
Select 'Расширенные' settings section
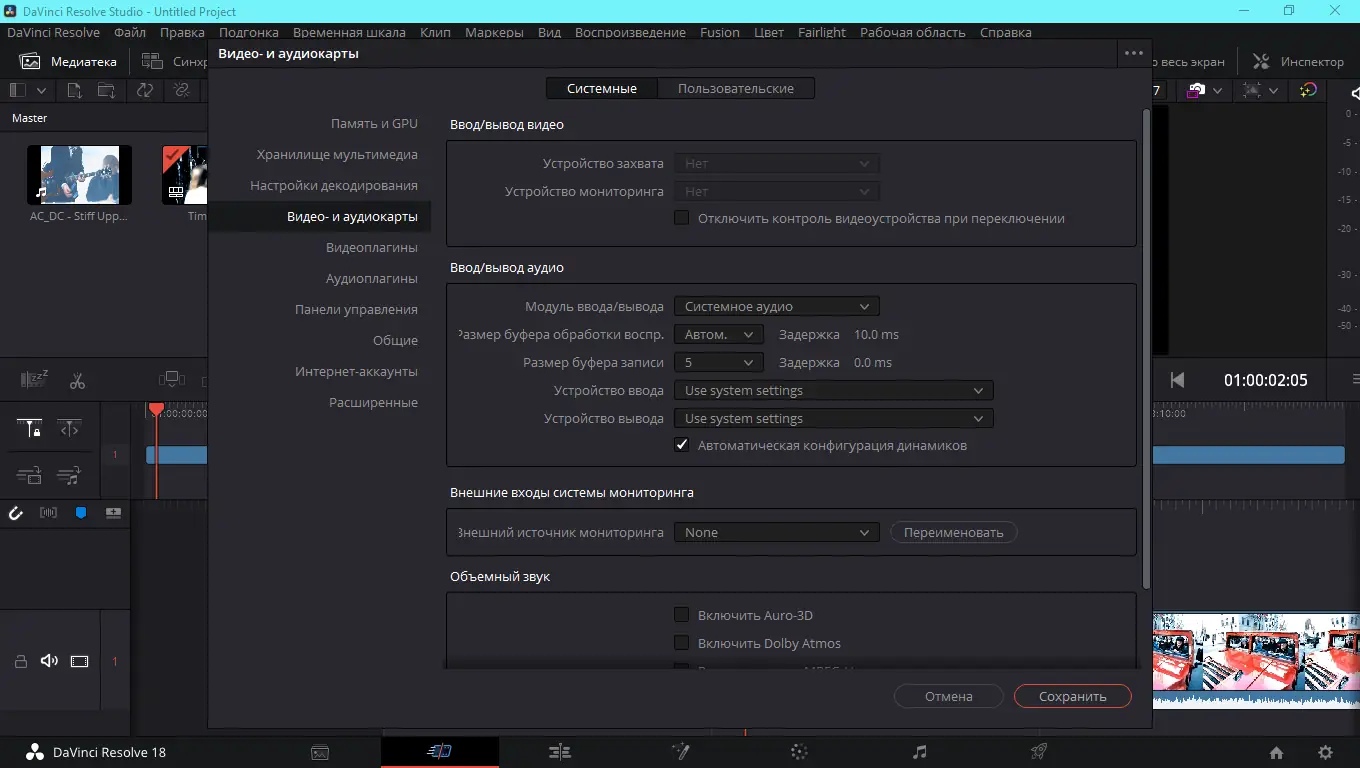(x=373, y=402)
